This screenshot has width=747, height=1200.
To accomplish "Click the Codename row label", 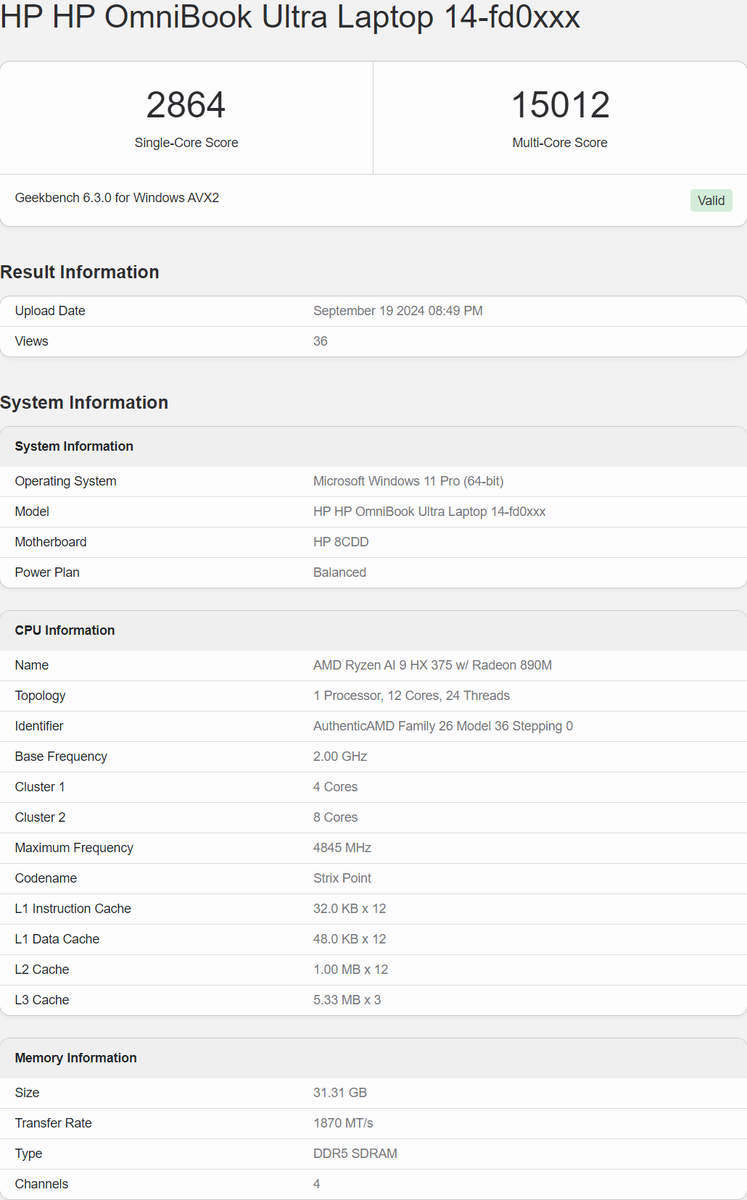I will point(46,878).
